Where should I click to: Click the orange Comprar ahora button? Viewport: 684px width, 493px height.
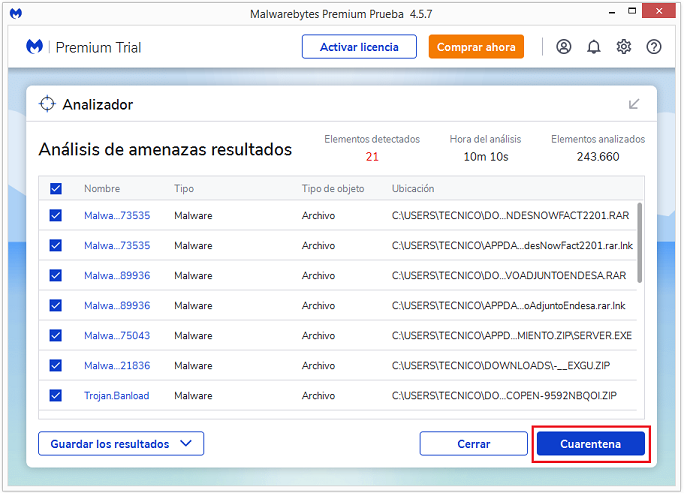click(476, 47)
